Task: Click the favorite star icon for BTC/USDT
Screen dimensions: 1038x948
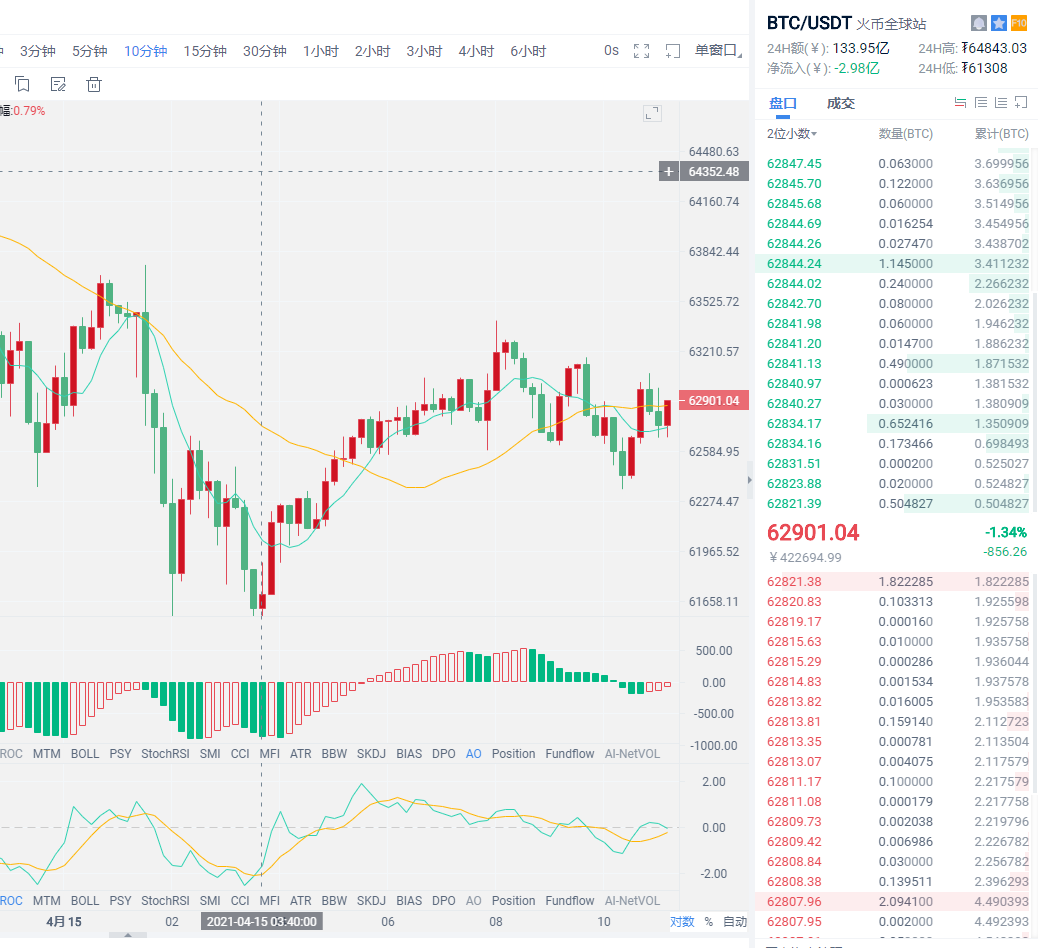Action: coord(999,23)
